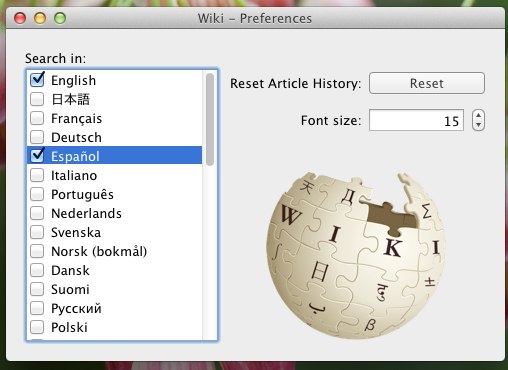Select the Nederlands row label
The width and height of the screenshot is (508, 370).
click(86, 213)
